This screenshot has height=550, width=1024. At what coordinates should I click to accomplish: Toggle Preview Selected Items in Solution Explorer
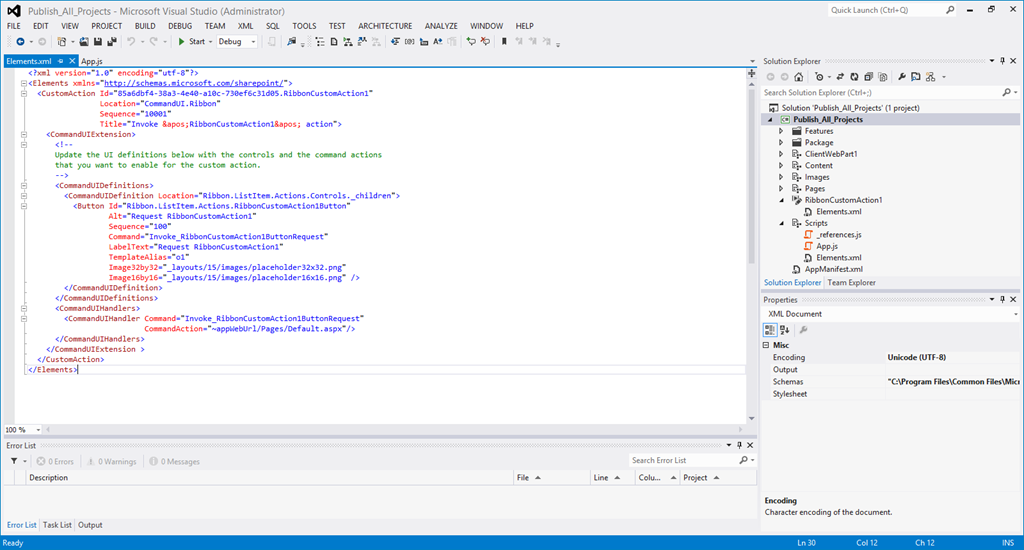coord(916,77)
